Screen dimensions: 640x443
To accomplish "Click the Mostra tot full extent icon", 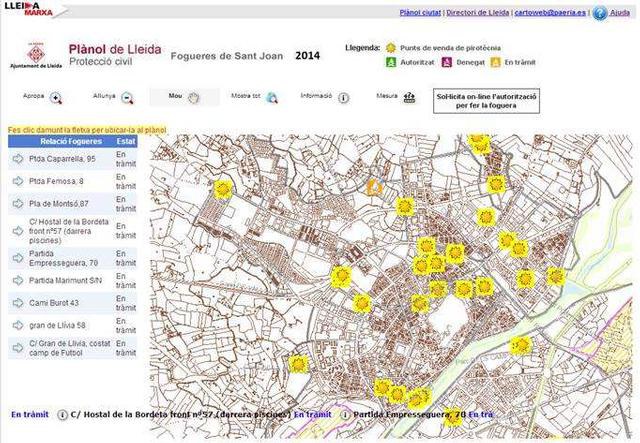I will (269, 98).
